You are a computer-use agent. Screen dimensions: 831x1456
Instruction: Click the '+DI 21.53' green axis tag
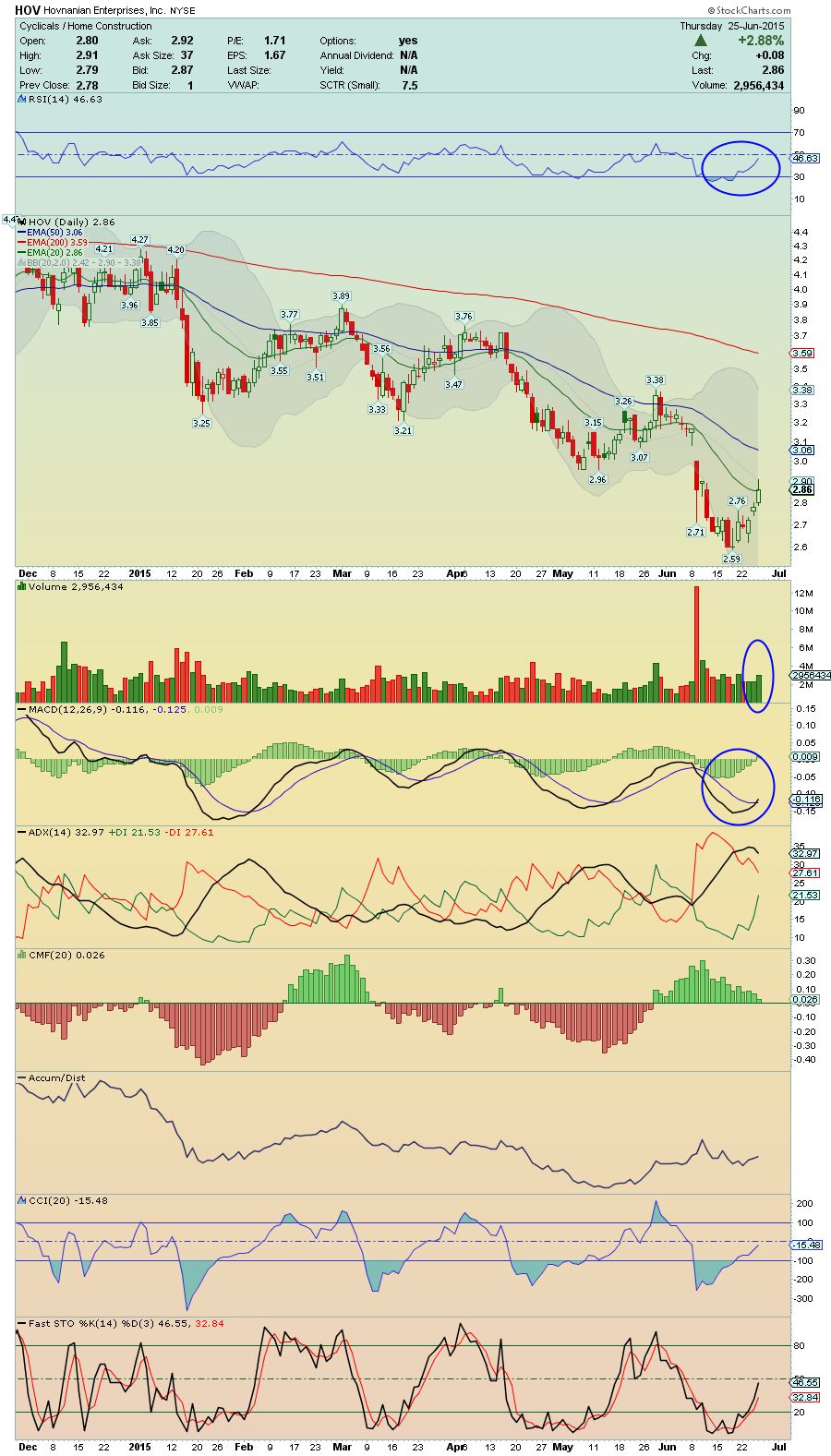805,895
